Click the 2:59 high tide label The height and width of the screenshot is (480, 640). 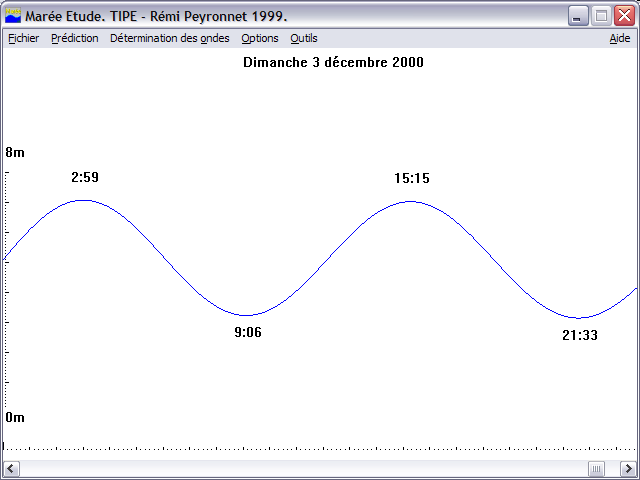point(85,177)
